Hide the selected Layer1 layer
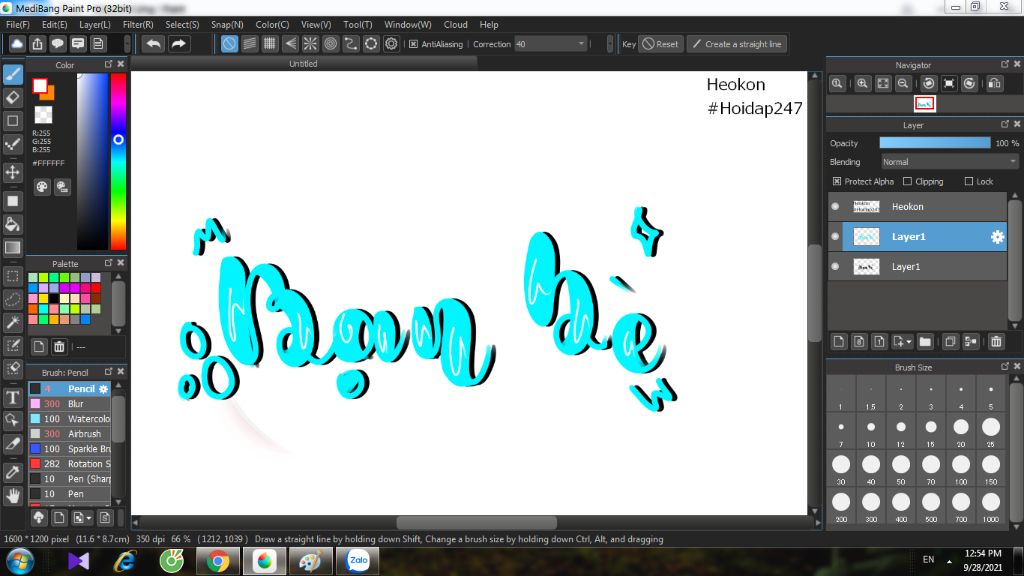1024x576 pixels. pos(835,236)
